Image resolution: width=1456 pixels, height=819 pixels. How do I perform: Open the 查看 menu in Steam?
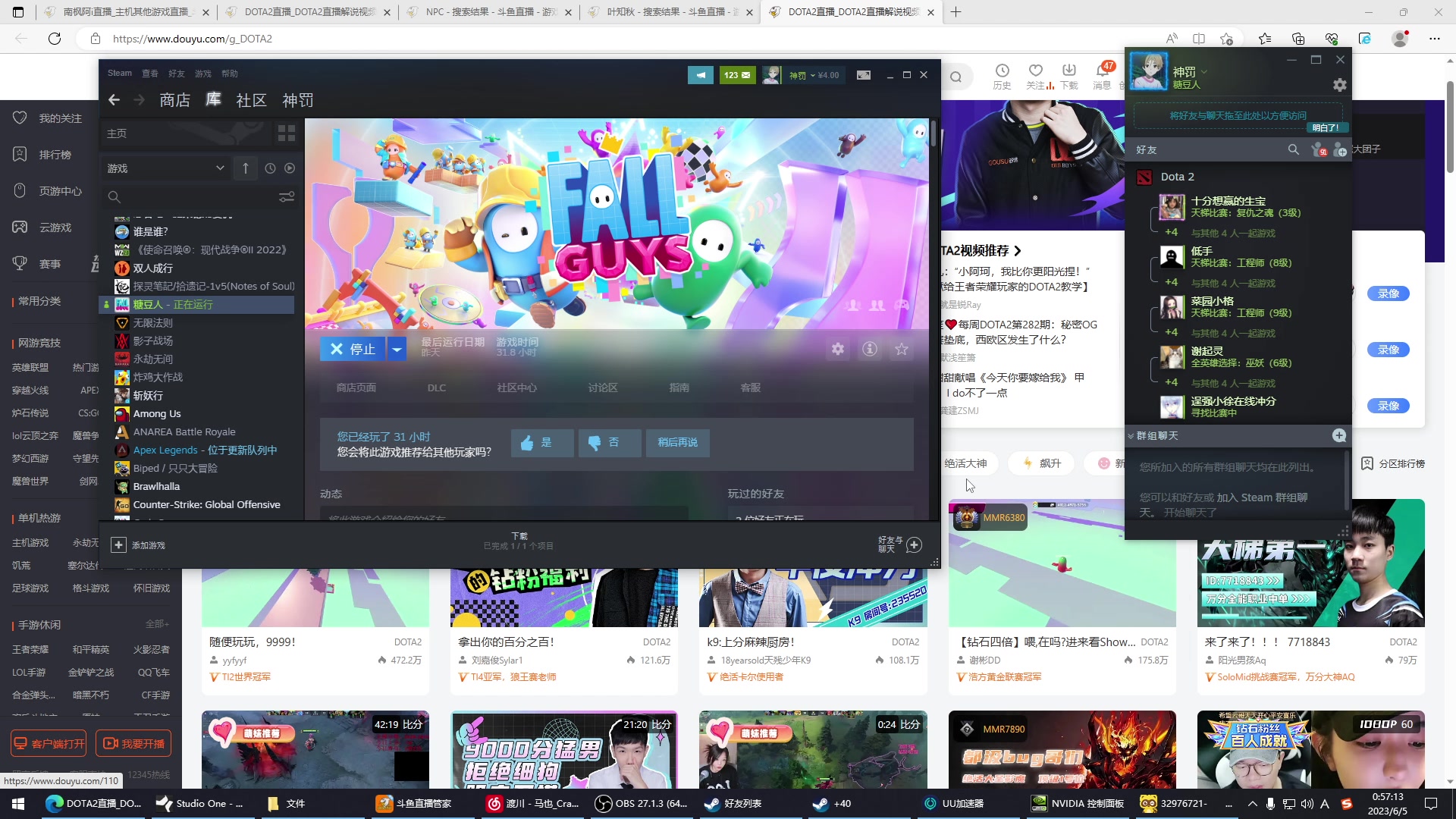pyautogui.click(x=150, y=74)
